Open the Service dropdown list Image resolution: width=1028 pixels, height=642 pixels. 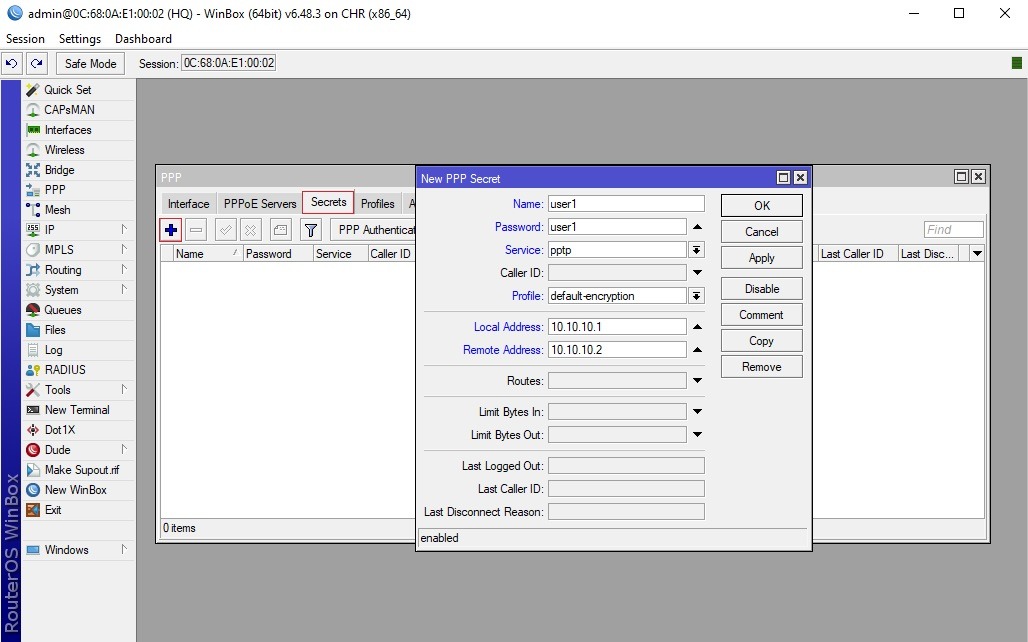pos(697,250)
